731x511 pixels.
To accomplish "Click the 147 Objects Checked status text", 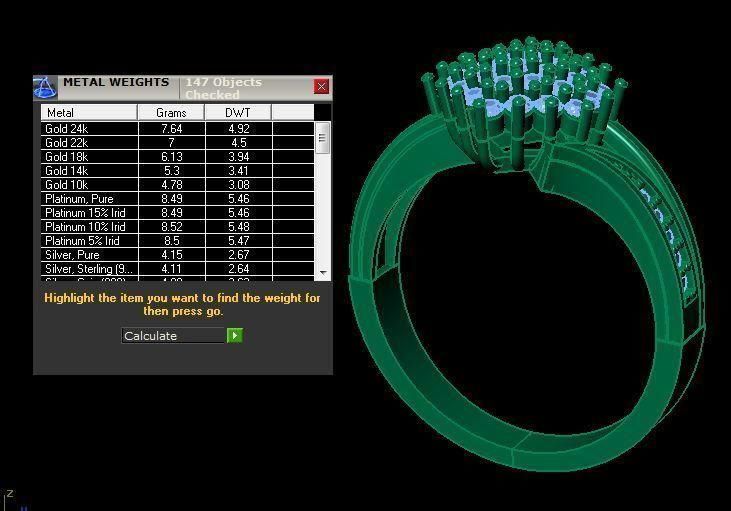I will click(x=223, y=88).
